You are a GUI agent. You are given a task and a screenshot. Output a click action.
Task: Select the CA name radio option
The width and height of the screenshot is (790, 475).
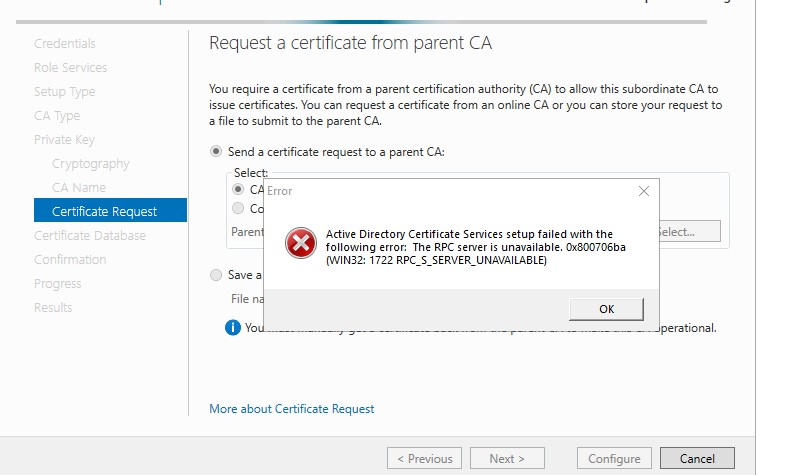pos(238,189)
